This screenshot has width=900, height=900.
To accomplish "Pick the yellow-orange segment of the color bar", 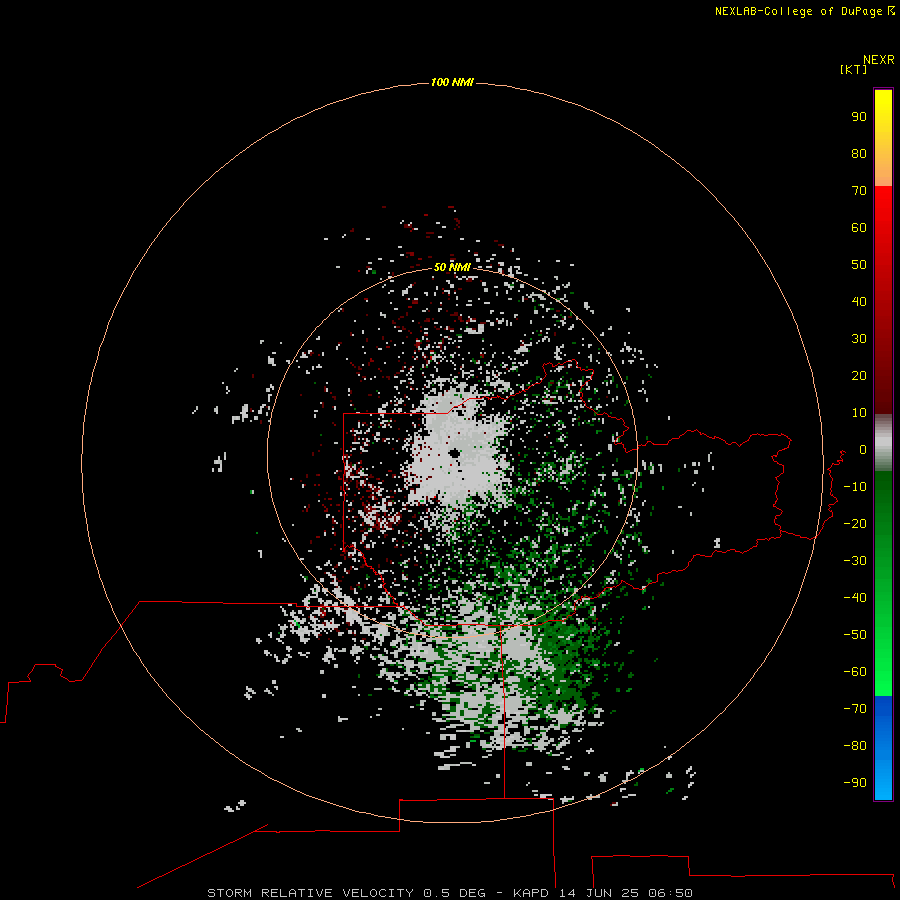I will click(x=883, y=138).
